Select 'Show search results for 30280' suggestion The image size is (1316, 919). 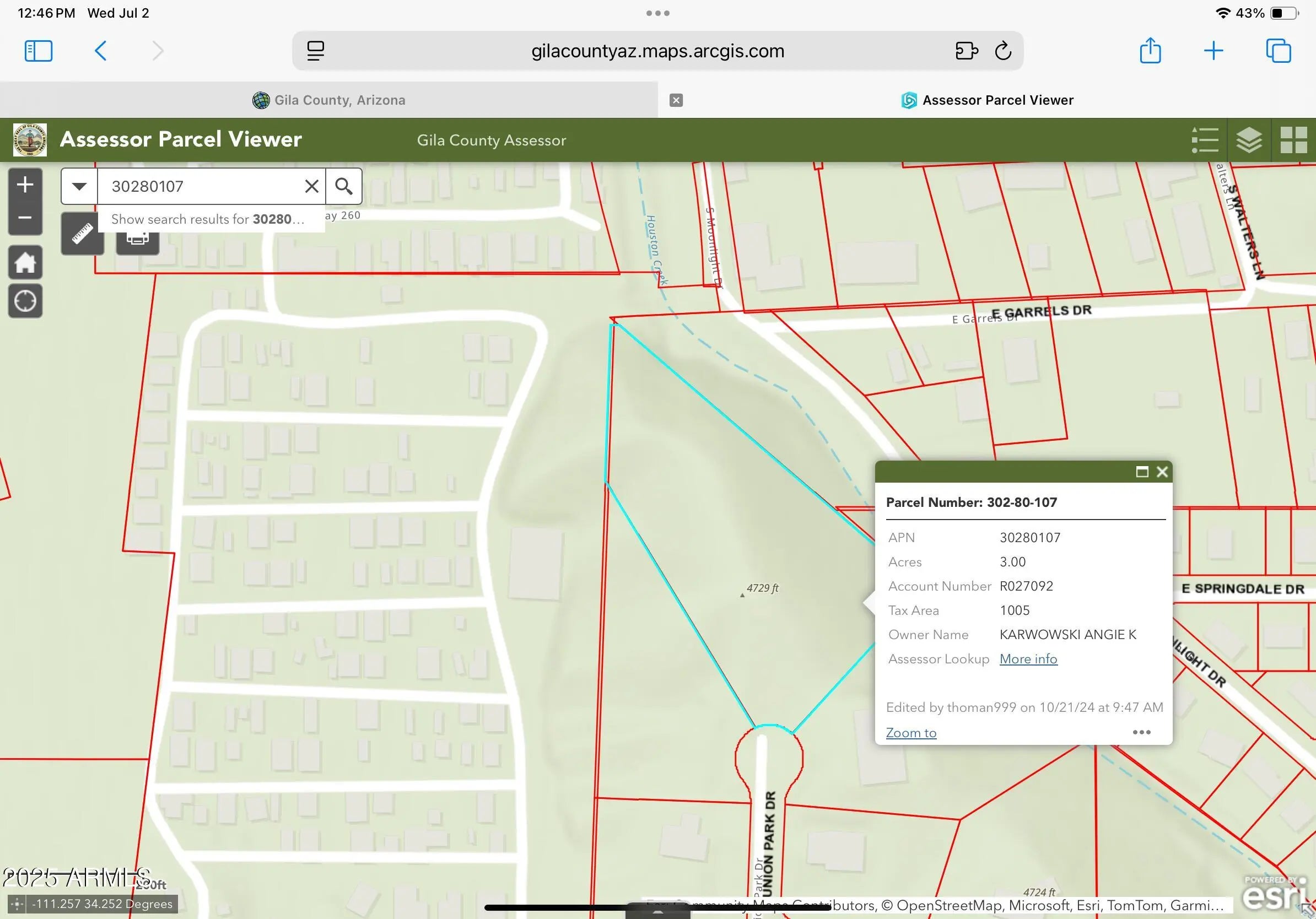click(208, 219)
